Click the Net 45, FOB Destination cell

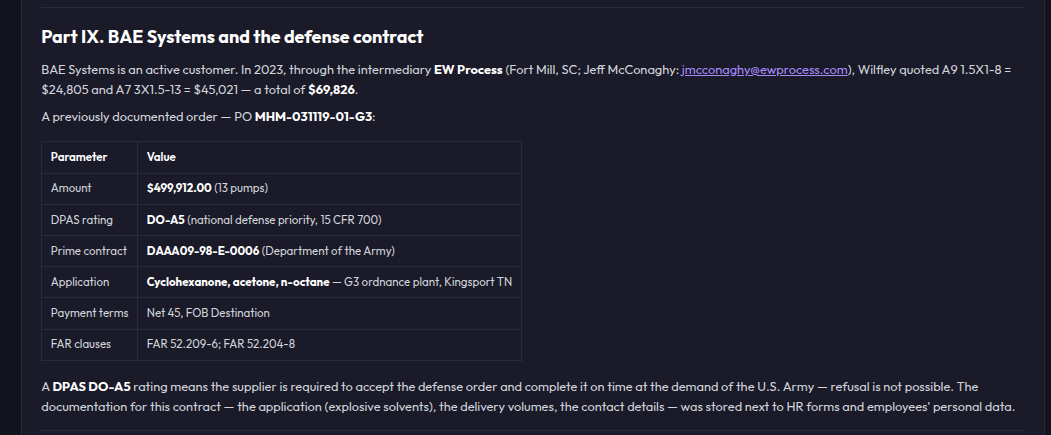coord(329,313)
